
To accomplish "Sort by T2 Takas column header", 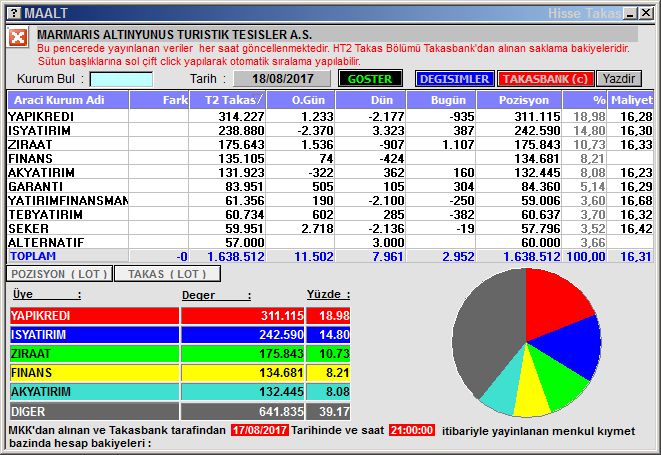I will click(x=228, y=100).
